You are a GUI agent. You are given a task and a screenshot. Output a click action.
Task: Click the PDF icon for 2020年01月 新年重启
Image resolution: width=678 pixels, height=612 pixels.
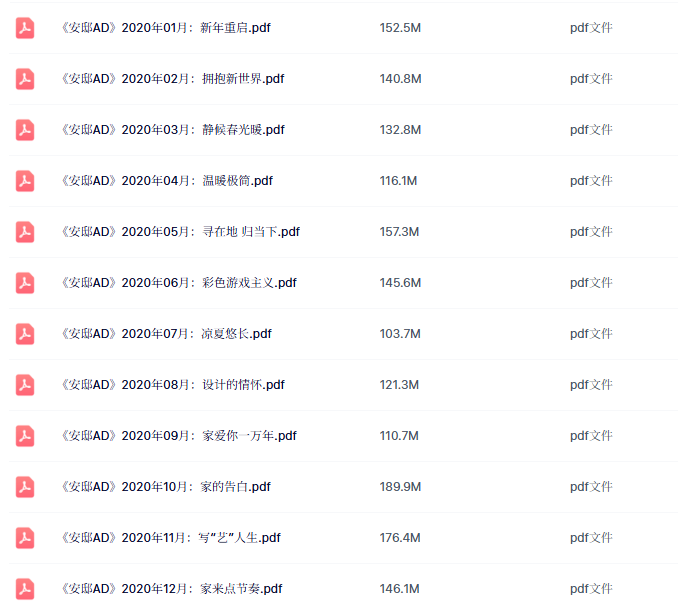[25, 28]
